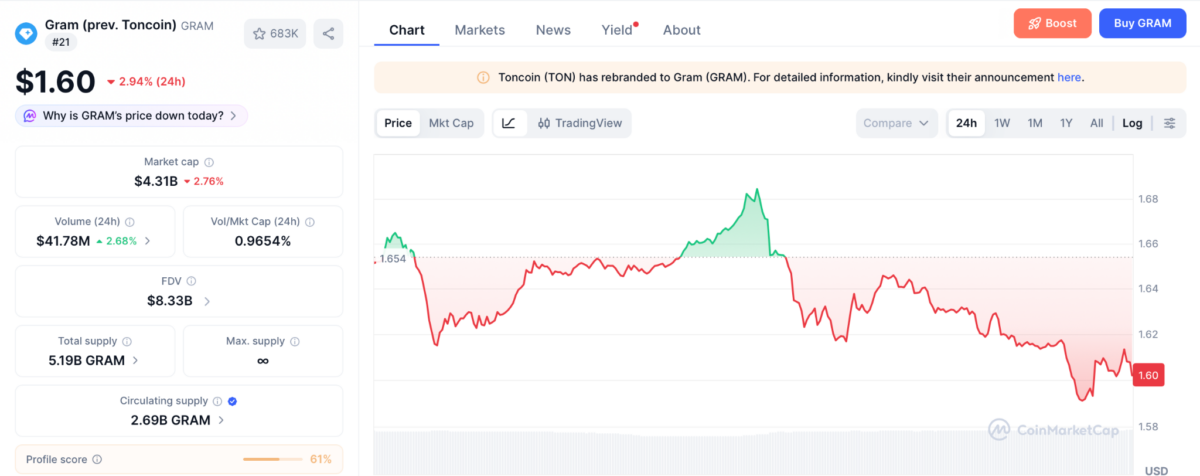Expand Volume (24h) $41.78M details
The image size is (1200, 476).
click(148, 241)
